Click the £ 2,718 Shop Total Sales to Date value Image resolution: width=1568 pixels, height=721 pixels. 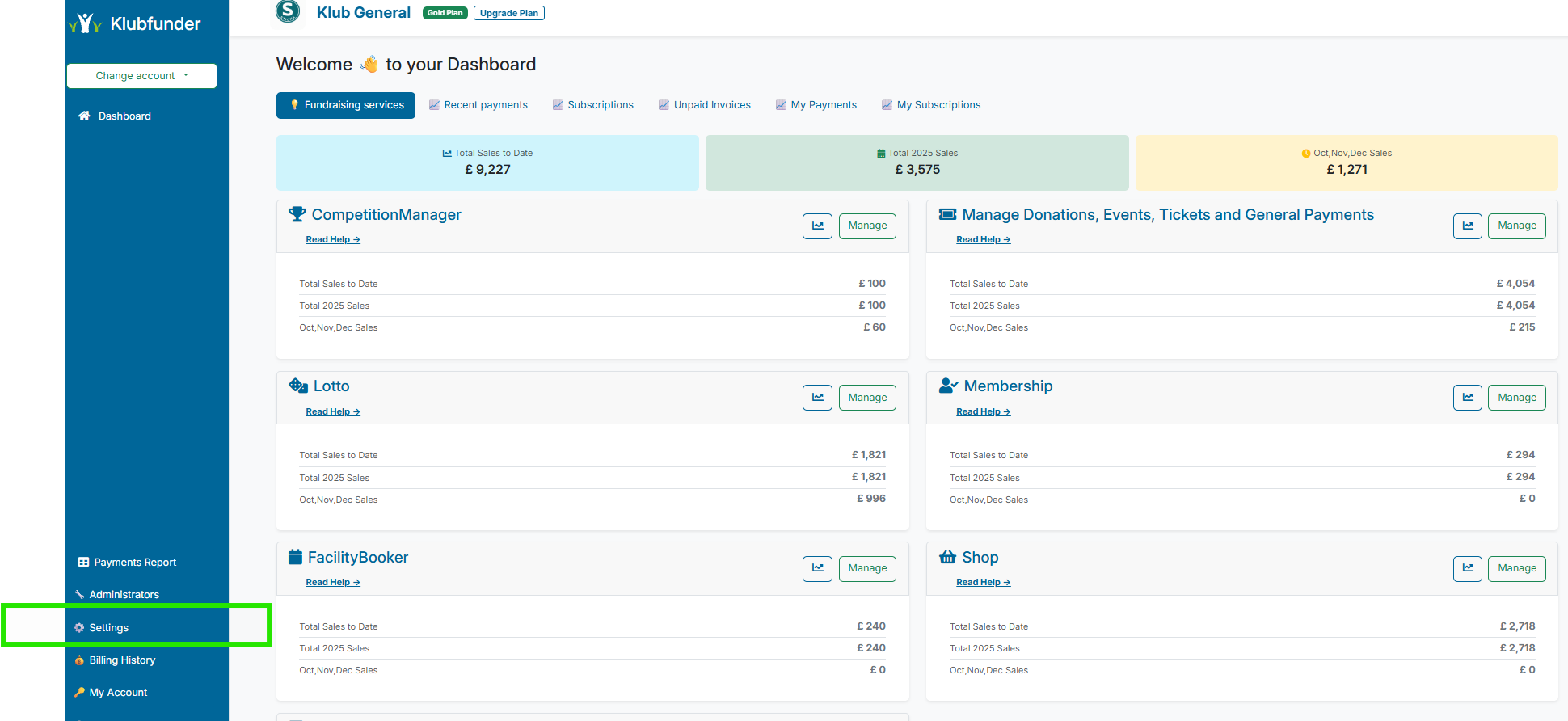[x=1517, y=626]
